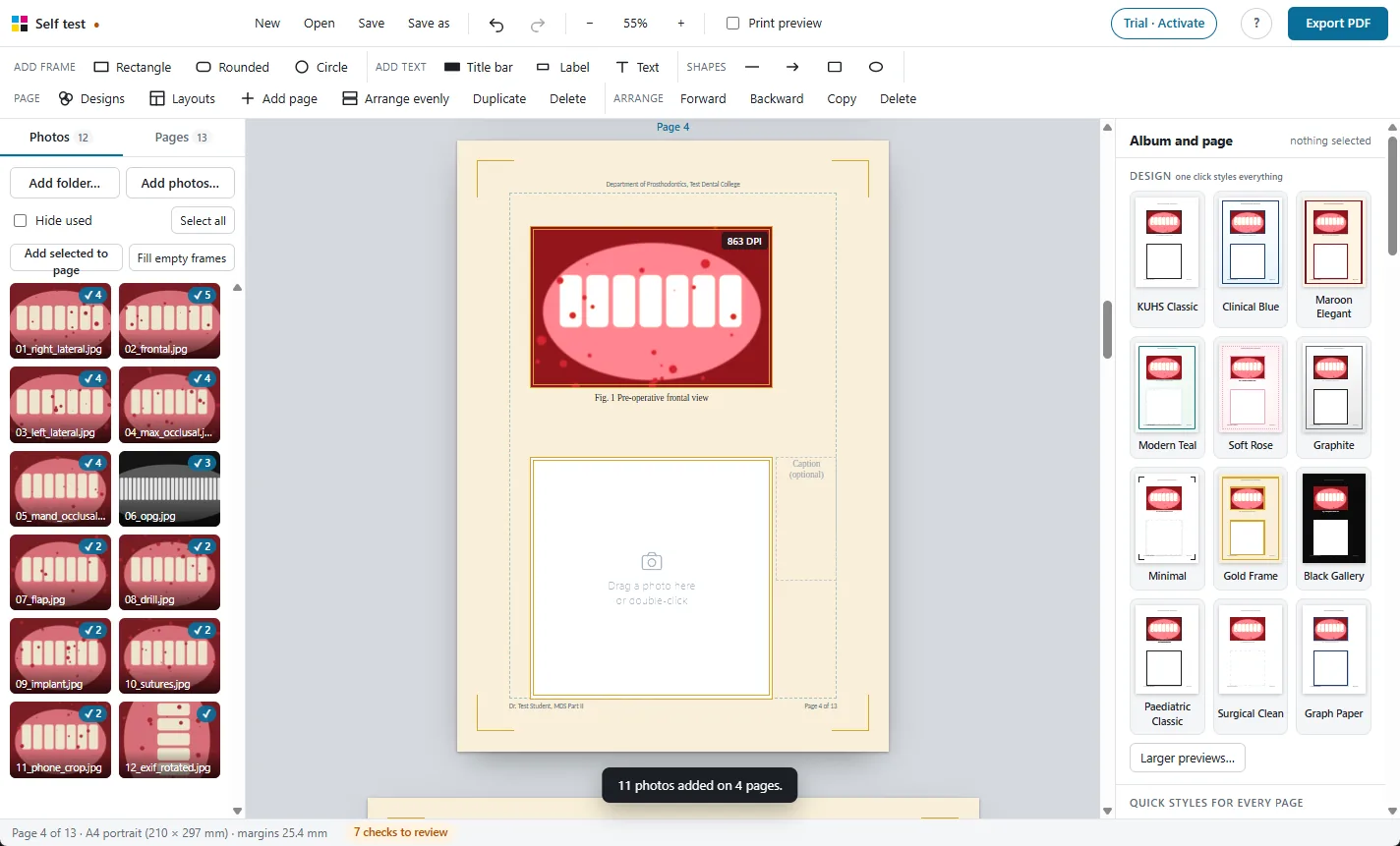Open Larger previews... for designs
This screenshot has width=1400, height=846.
coord(1188,758)
